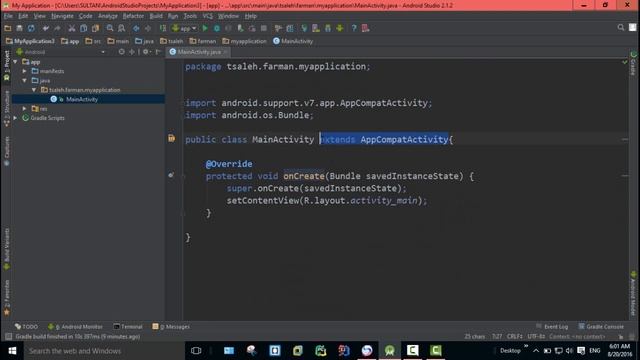This screenshot has width=640, height=360.
Task: Open the Build menu
Action: (x=156, y=16)
